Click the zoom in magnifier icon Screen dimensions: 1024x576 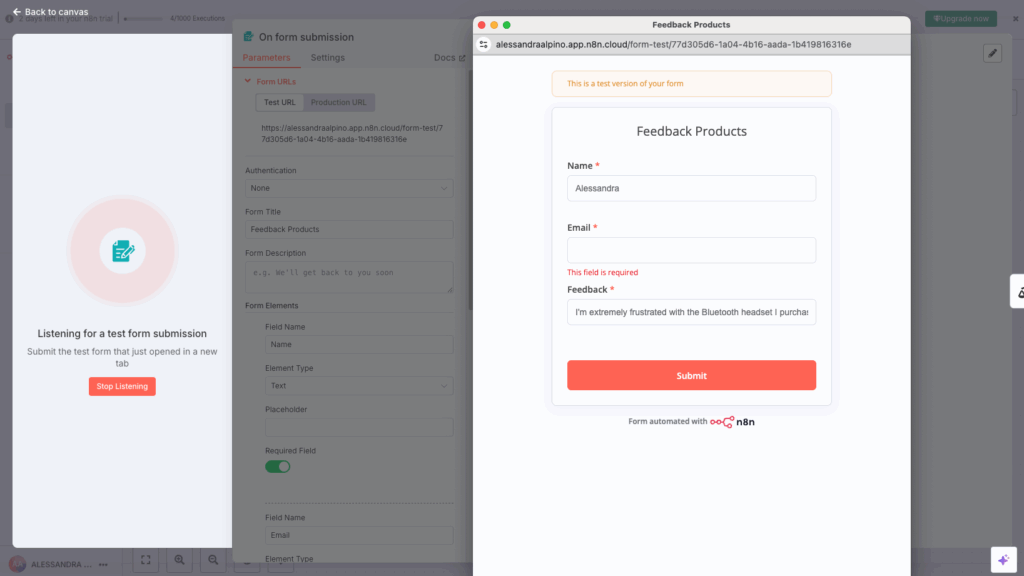pos(179,561)
